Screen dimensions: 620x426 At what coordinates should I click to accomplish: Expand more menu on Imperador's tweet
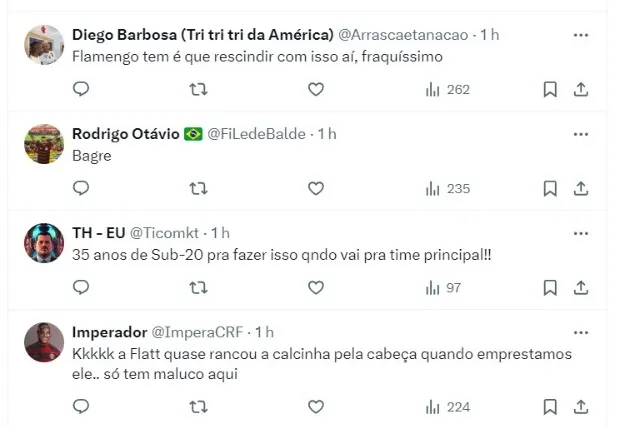[x=581, y=331]
